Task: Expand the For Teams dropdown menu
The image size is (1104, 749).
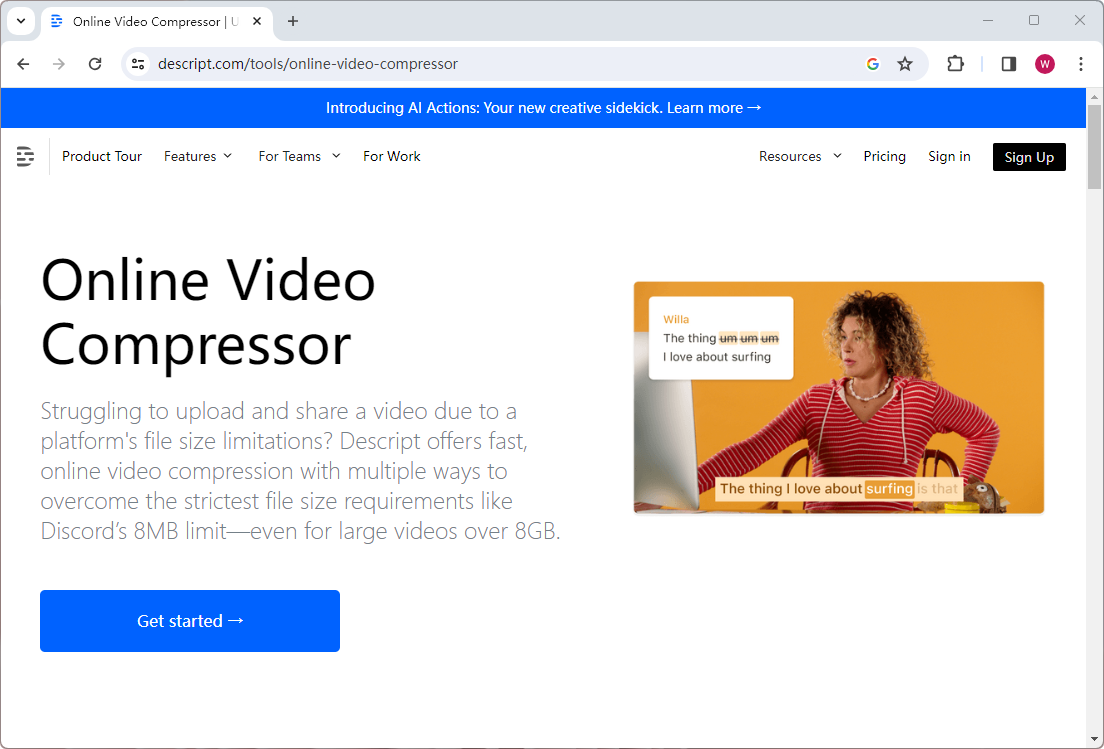Action: click(299, 156)
